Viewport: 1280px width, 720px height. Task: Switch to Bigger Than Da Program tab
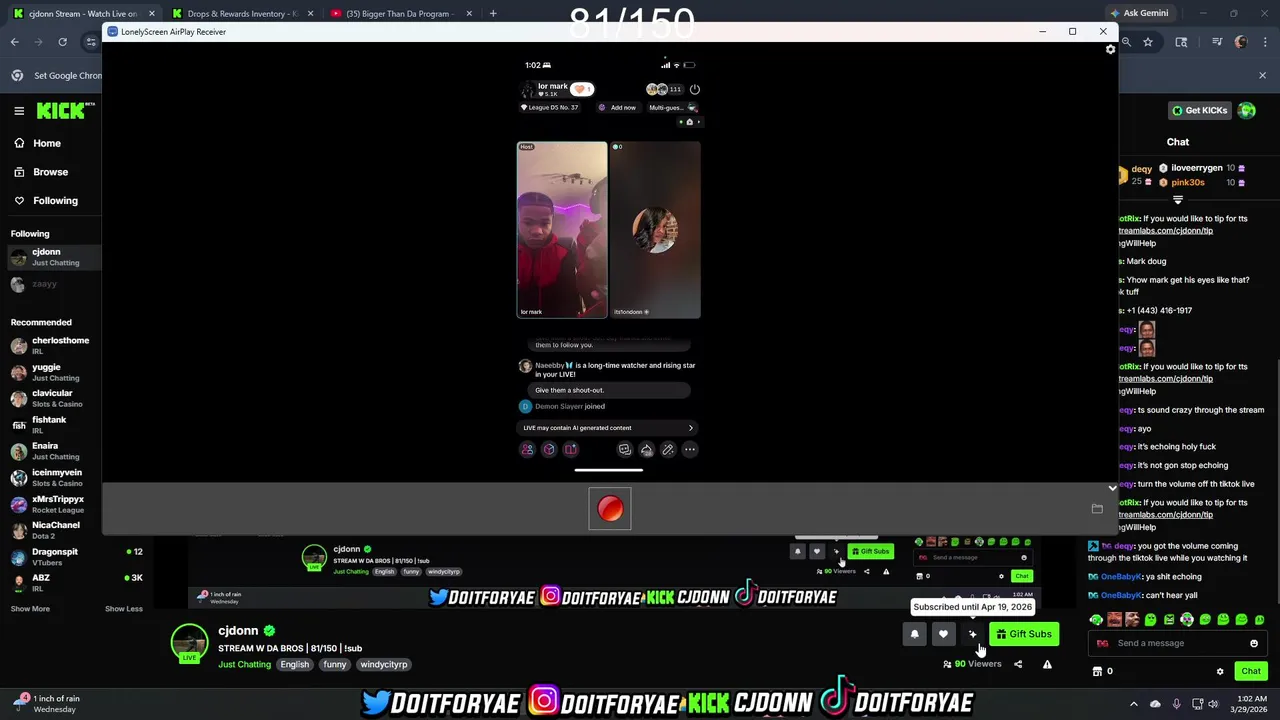tap(400, 13)
